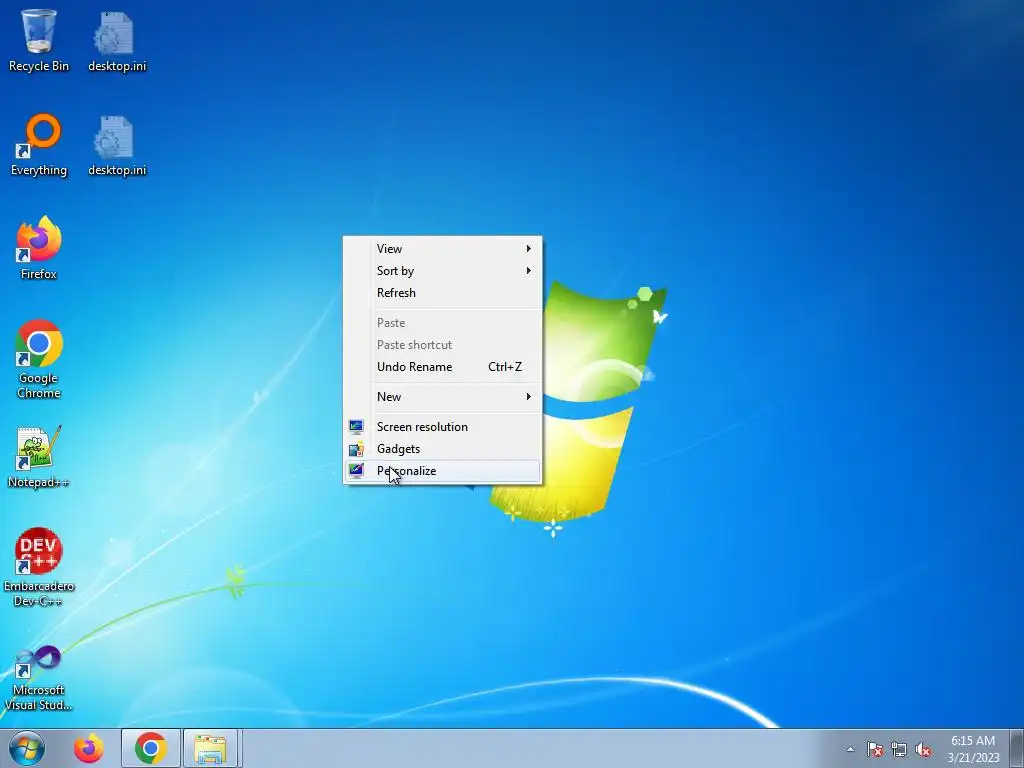The width and height of the screenshot is (1024, 768).
Task: Select the Google Chrome desktop shortcut
Action: pyautogui.click(x=39, y=359)
